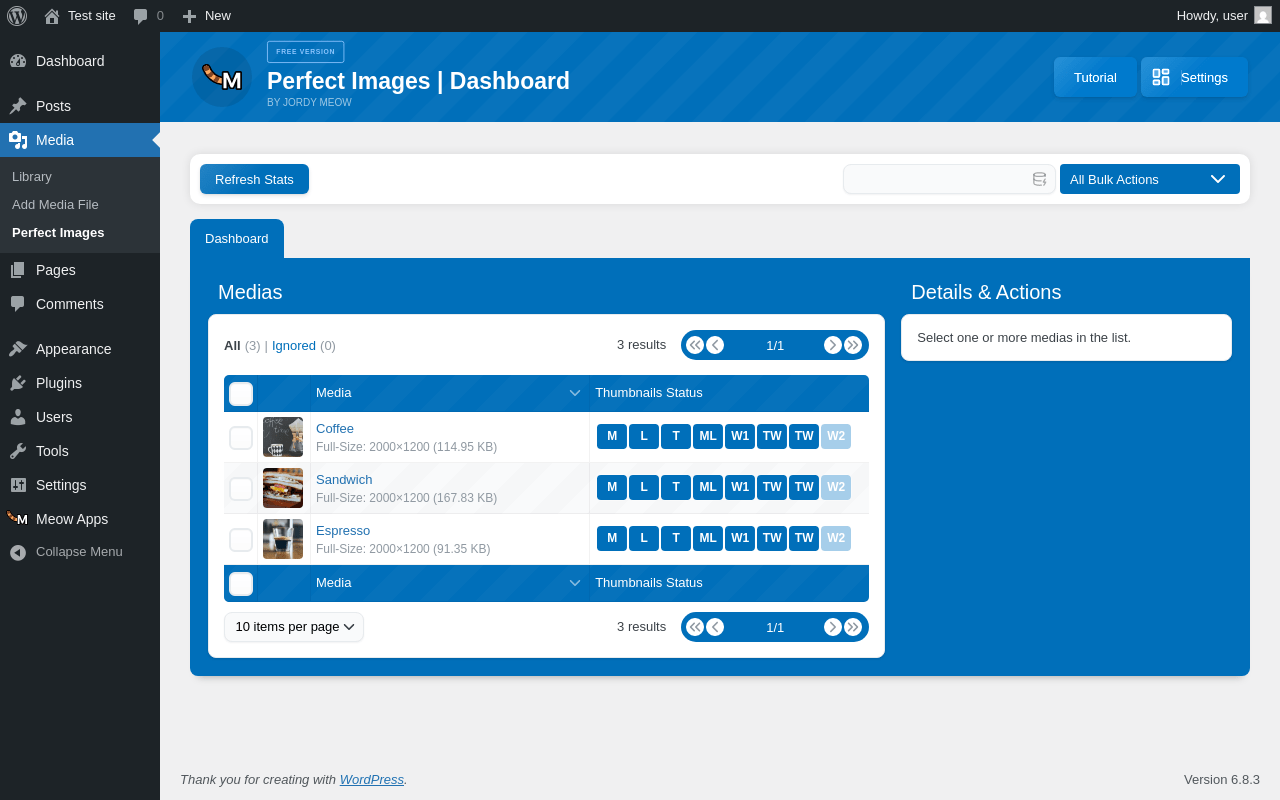Show the All medias filter
This screenshot has height=800, width=1280.
[x=232, y=346]
